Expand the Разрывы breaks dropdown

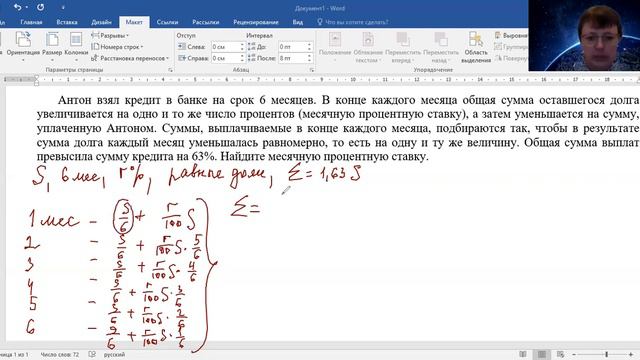(110, 36)
